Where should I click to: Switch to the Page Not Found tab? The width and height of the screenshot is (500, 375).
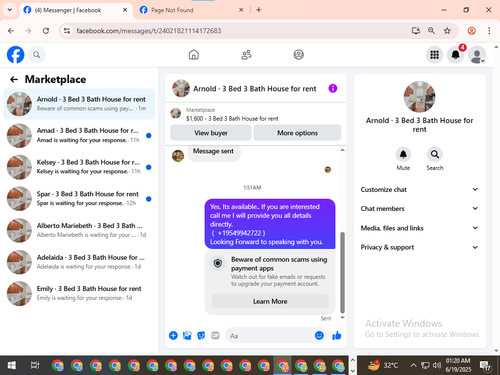point(191,10)
